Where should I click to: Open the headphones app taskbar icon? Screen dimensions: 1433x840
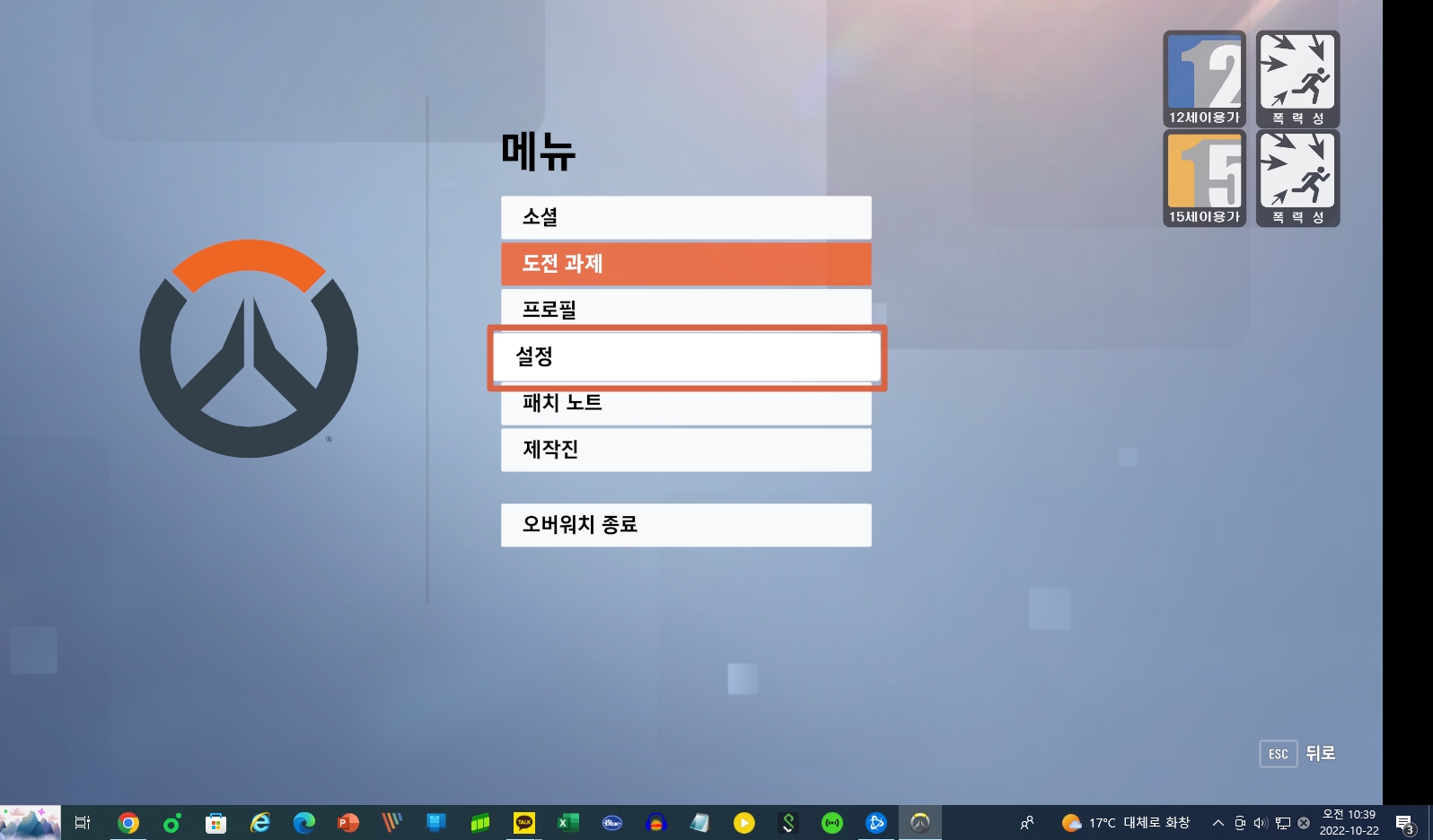[x=656, y=823]
